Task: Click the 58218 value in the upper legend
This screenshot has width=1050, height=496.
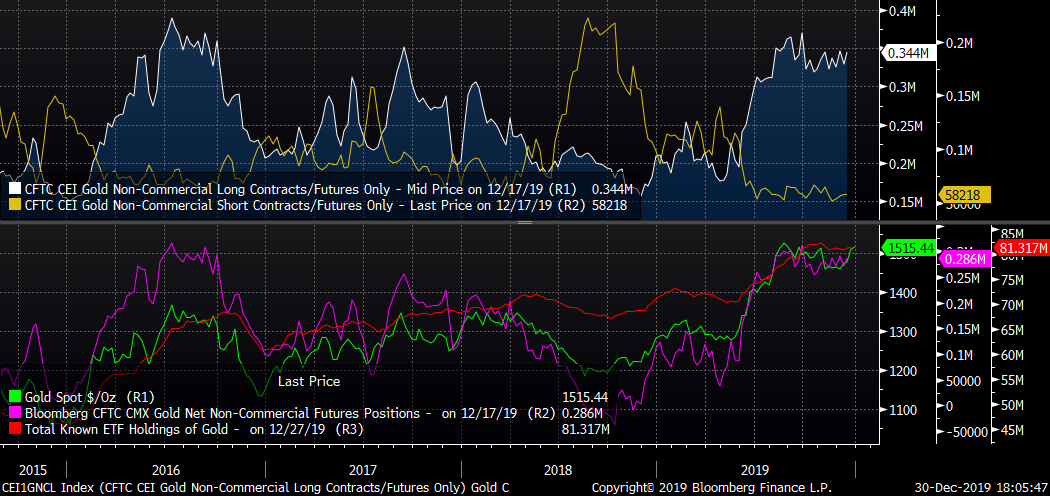Action: click(609, 206)
